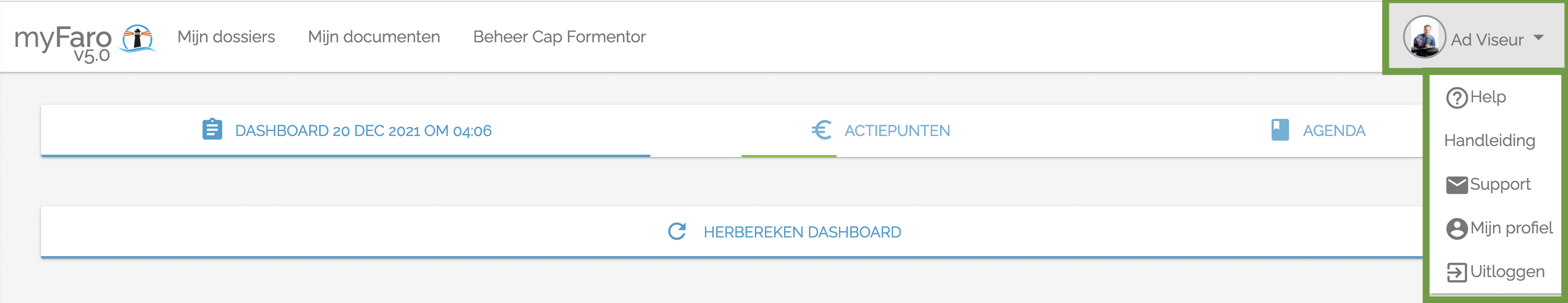Go to Mijn documenten

point(374,36)
